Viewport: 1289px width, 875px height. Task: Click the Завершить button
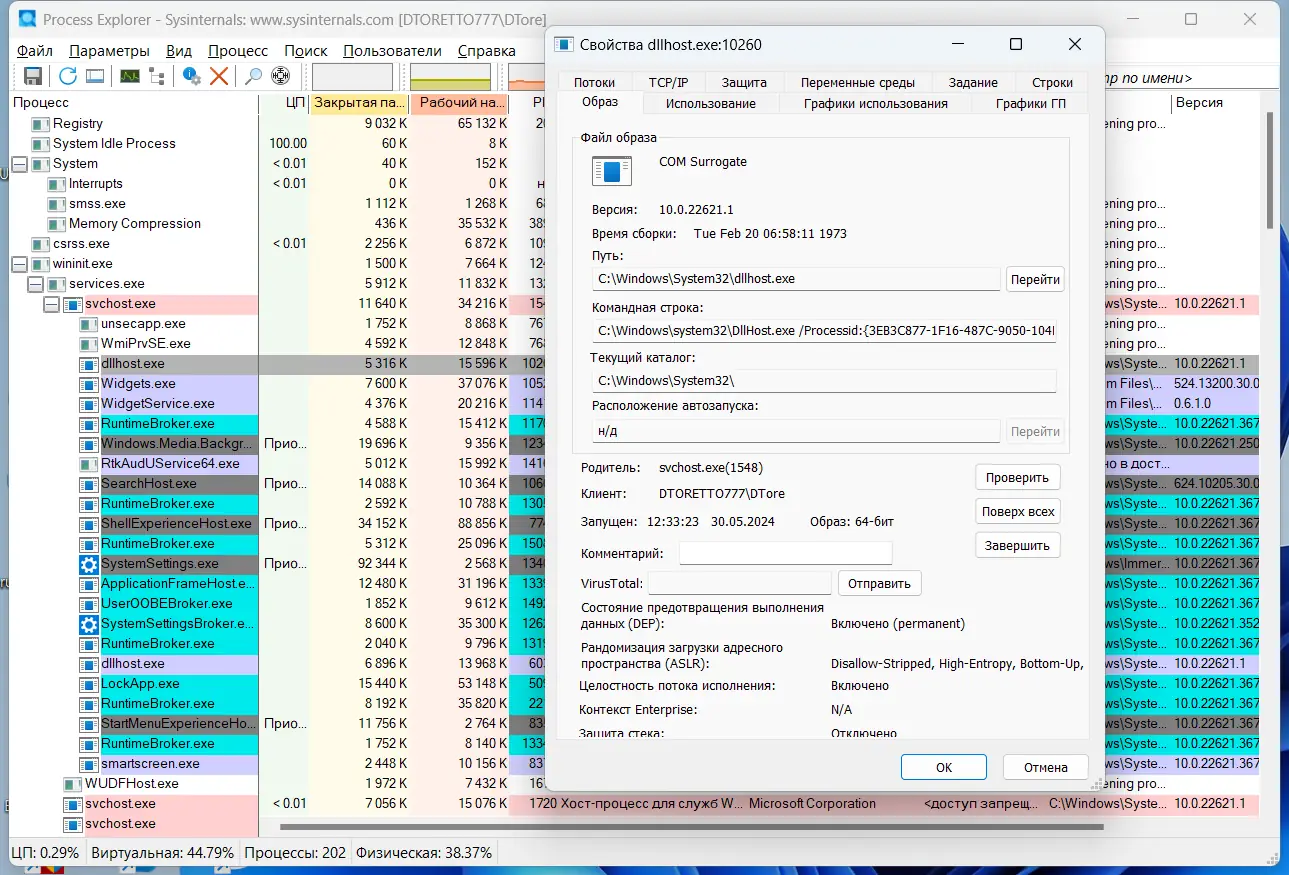click(x=1017, y=546)
